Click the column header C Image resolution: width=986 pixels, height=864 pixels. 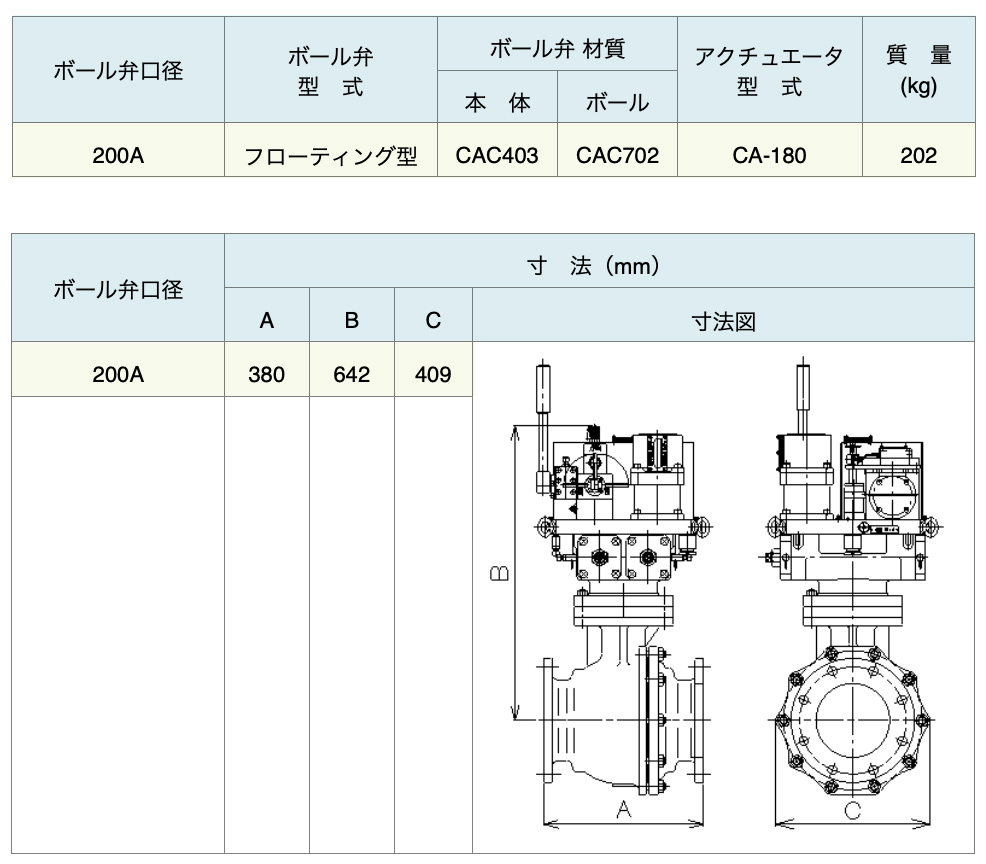[433, 315]
